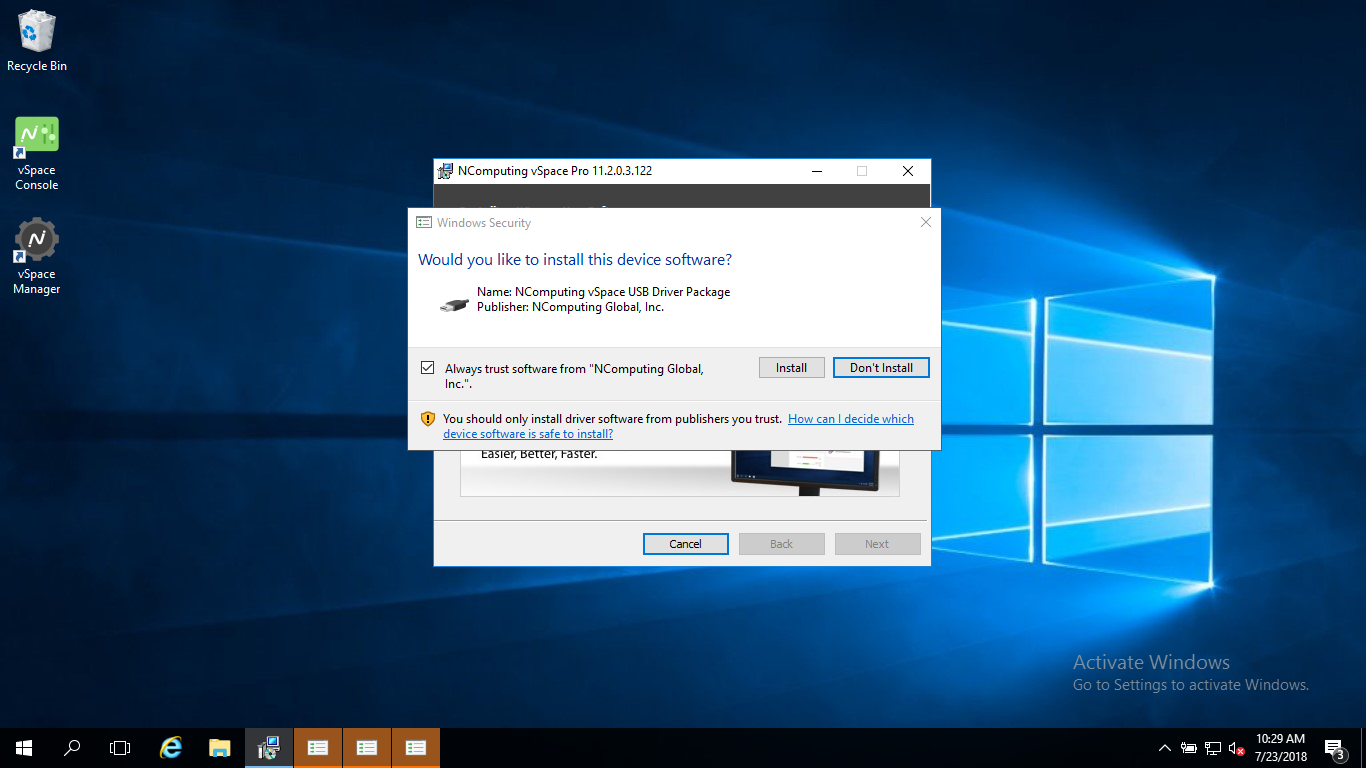Click the yellow shield warning icon
The image size is (1366, 768).
(x=428, y=419)
